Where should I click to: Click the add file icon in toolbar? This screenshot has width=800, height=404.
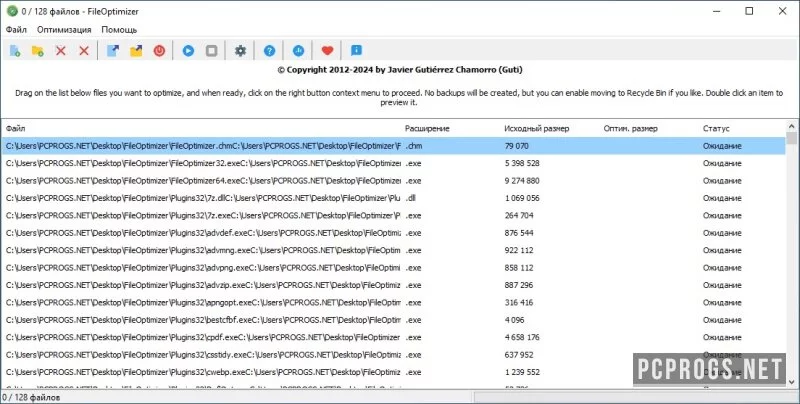point(15,50)
